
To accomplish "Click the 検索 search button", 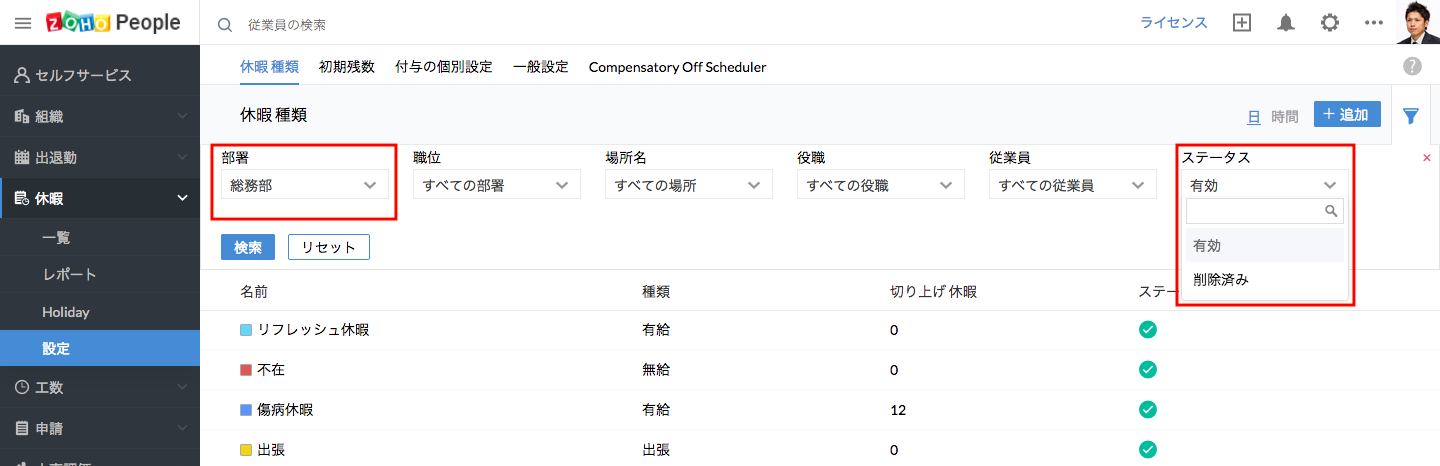I will click(x=248, y=247).
